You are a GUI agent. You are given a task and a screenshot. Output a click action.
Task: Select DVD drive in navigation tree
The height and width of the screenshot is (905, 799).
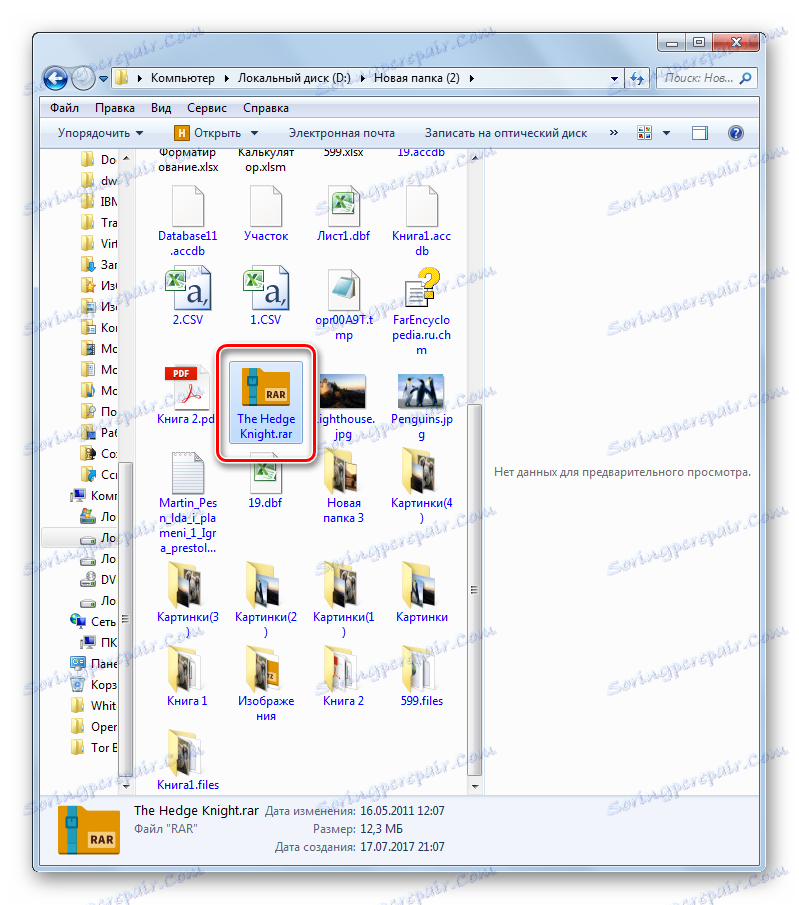click(x=98, y=579)
